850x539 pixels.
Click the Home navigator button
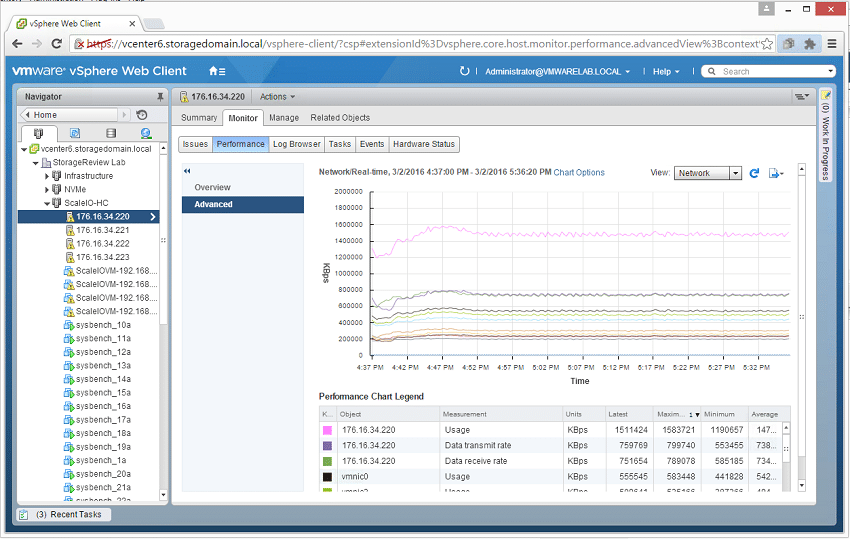(69, 115)
